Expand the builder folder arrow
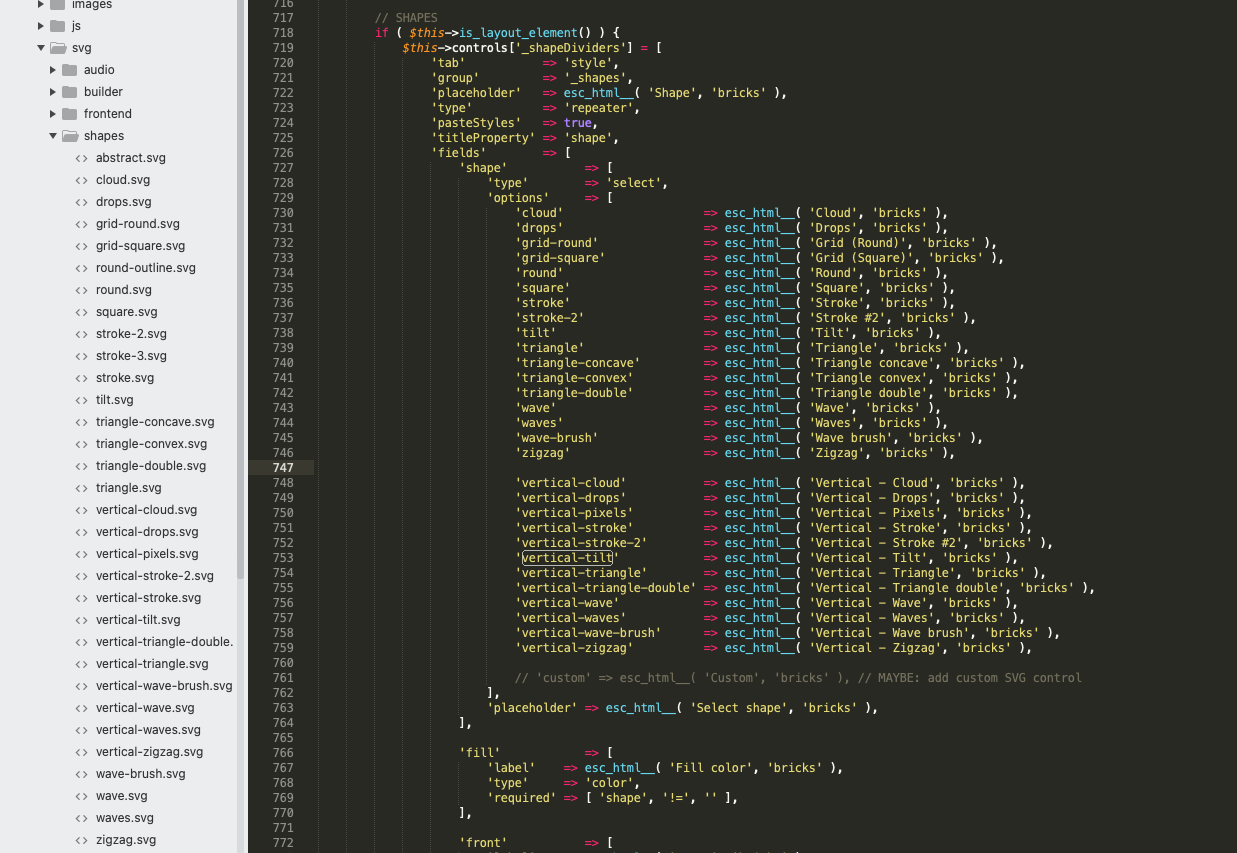 coord(53,92)
